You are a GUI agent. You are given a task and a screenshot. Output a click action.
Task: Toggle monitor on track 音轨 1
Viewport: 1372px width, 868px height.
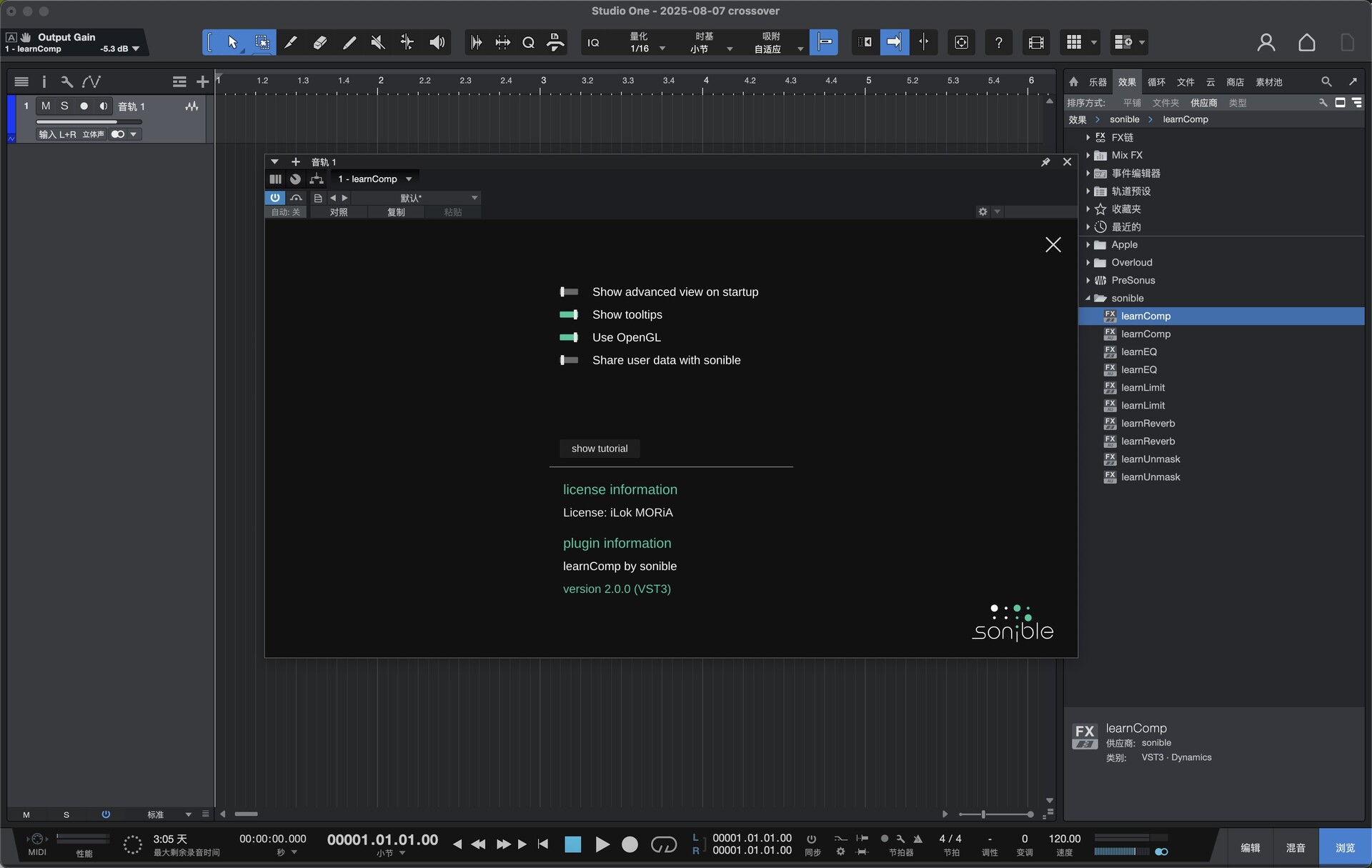[x=103, y=106]
